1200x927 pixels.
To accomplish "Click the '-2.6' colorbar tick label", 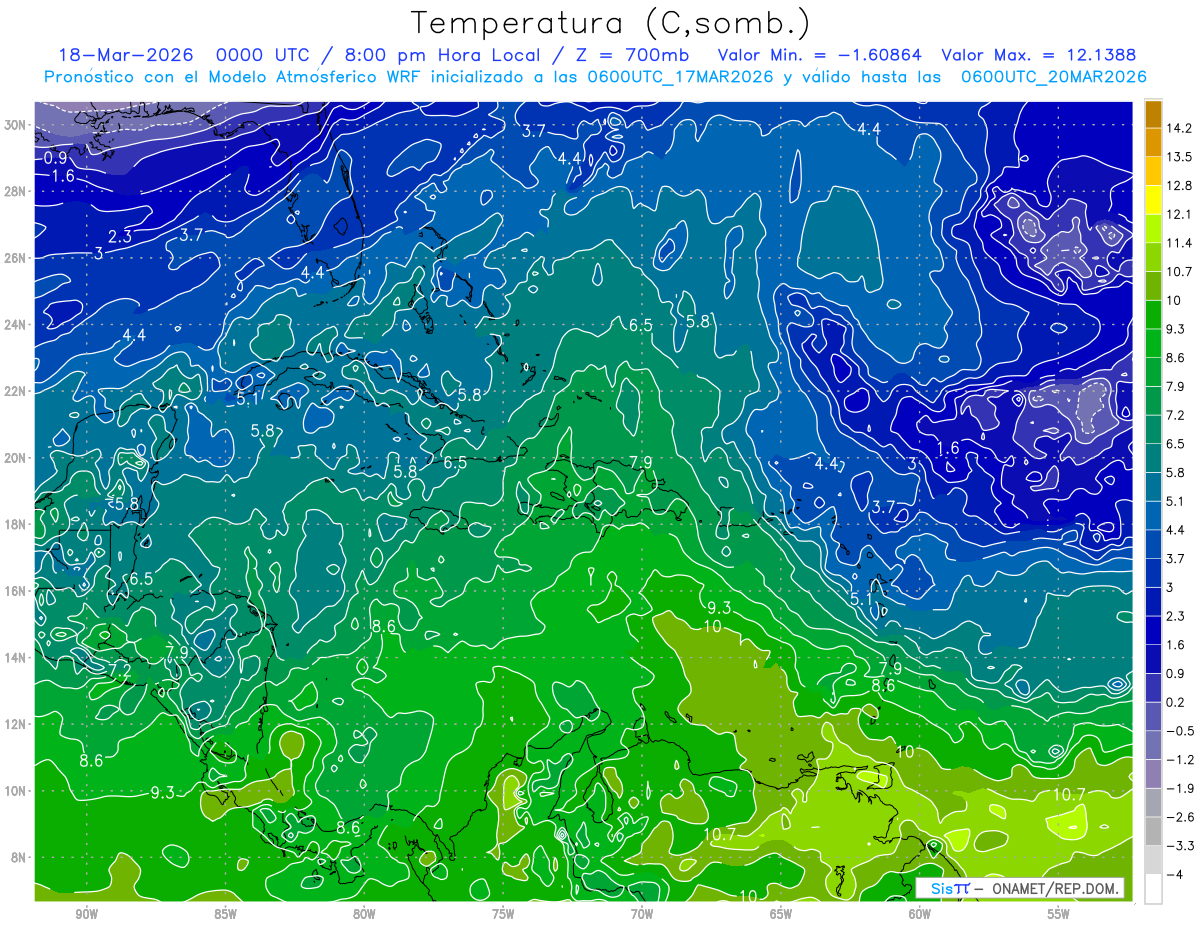I will (1179, 817).
